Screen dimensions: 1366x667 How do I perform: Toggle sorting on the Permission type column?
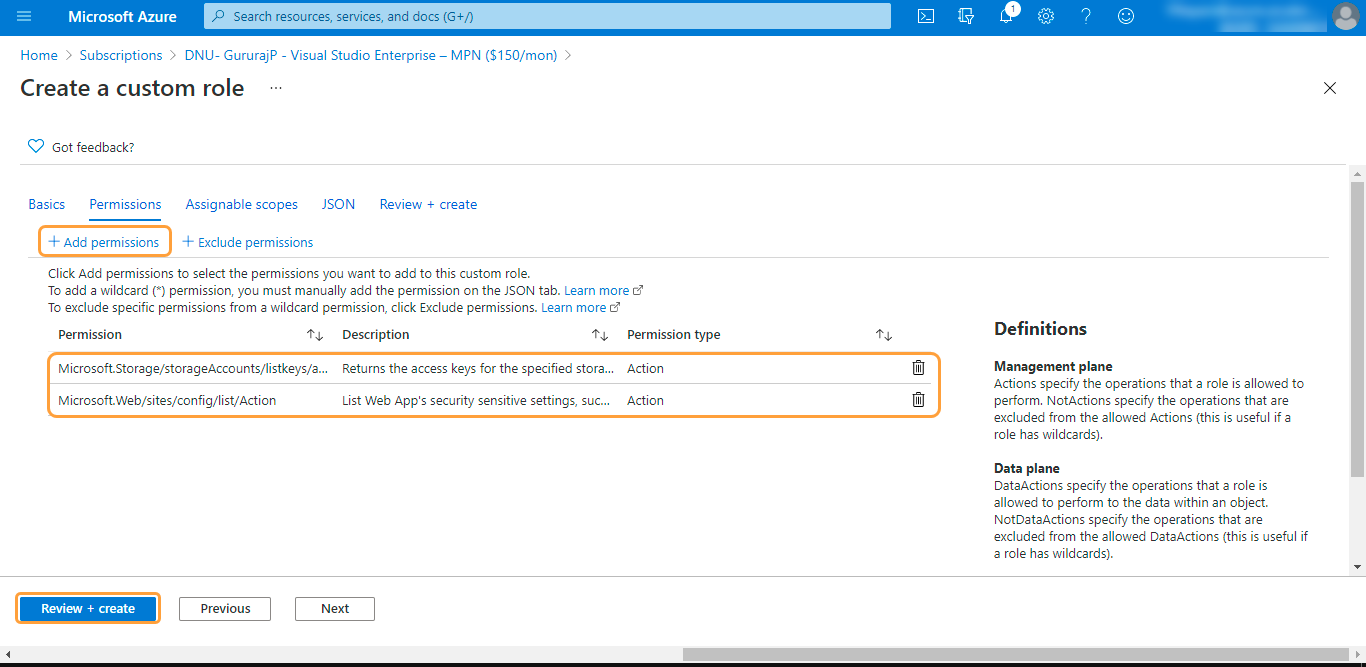point(884,334)
